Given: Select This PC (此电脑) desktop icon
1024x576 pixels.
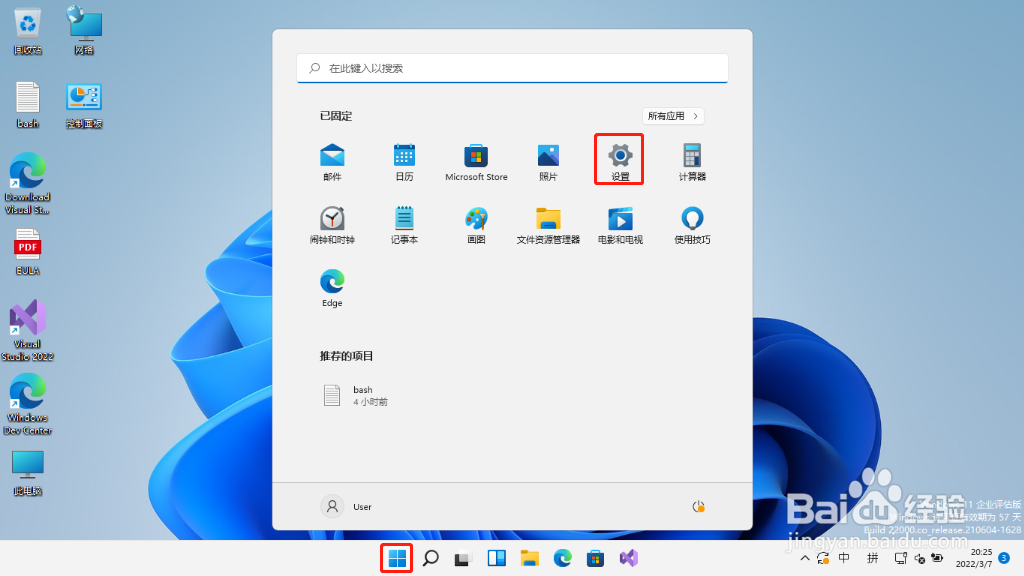Looking at the screenshot, I should tap(27, 473).
